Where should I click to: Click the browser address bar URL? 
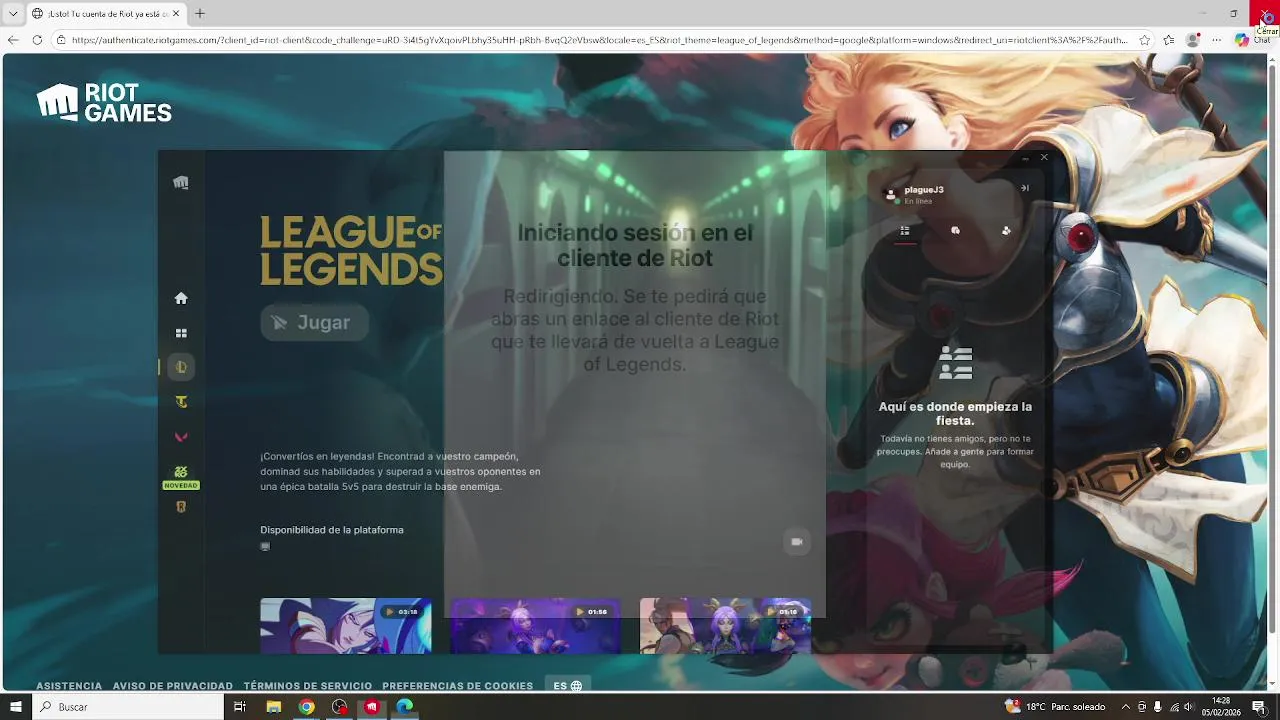(x=600, y=40)
